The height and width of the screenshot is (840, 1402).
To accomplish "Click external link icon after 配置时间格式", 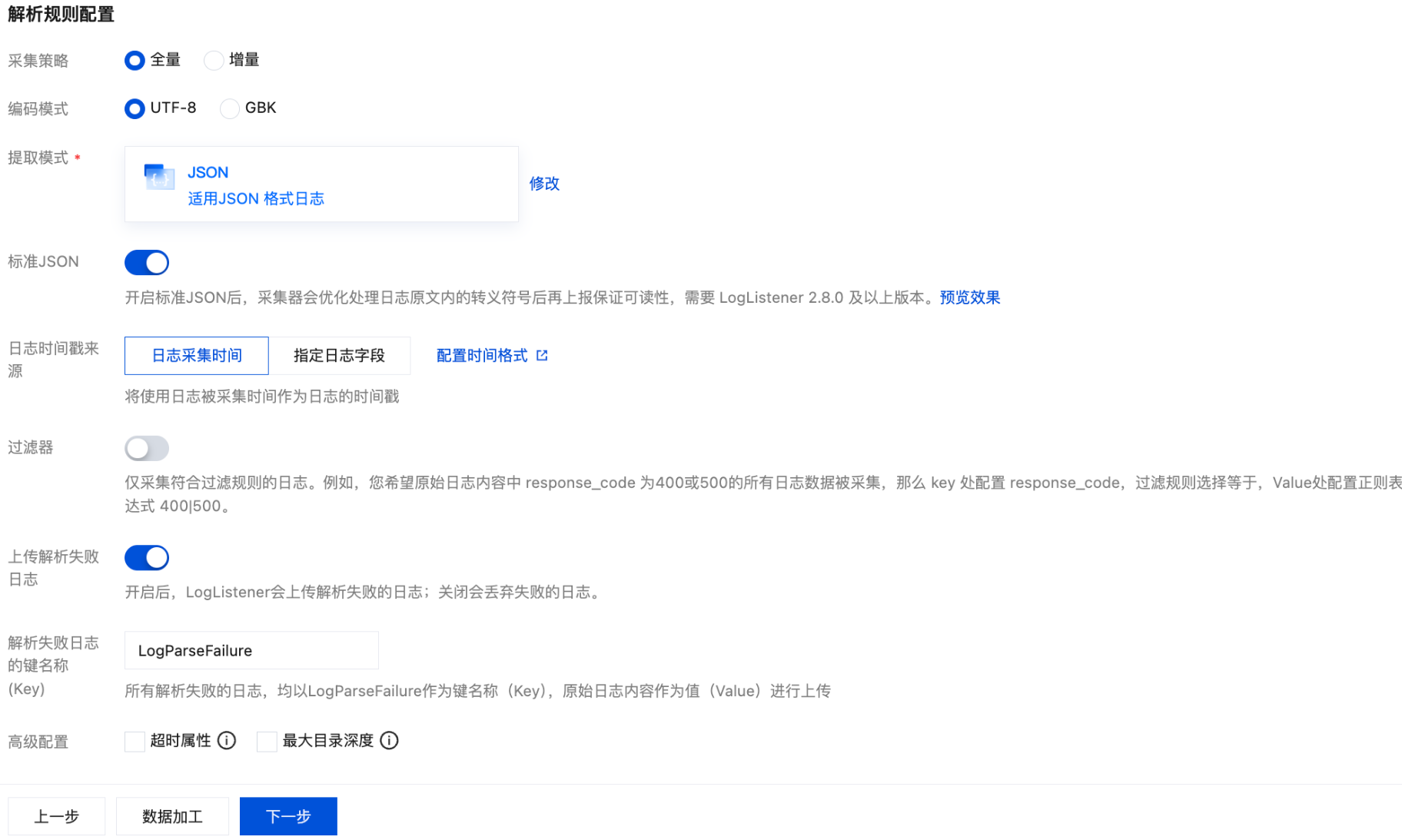I will (x=542, y=355).
